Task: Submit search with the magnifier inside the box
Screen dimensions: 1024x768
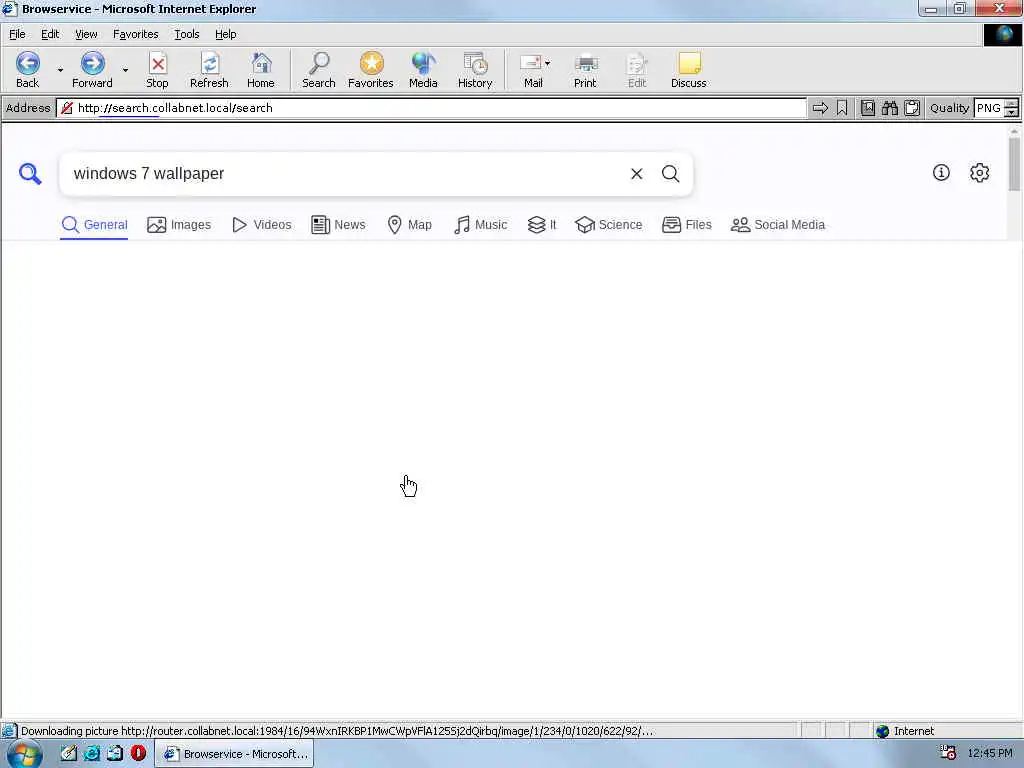Action: pyautogui.click(x=671, y=174)
